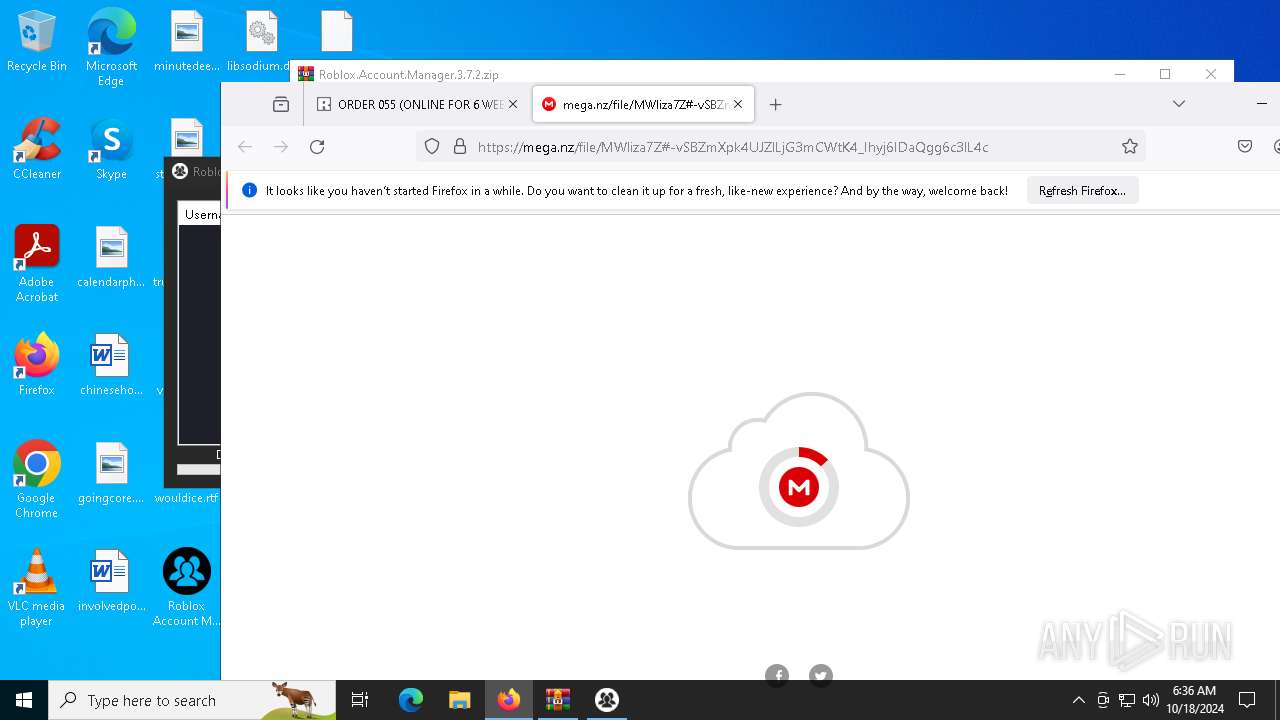Viewport: 1280px width, 720px height.
Task: Open the VLC media player desktop shortcut
Action: 36,588
